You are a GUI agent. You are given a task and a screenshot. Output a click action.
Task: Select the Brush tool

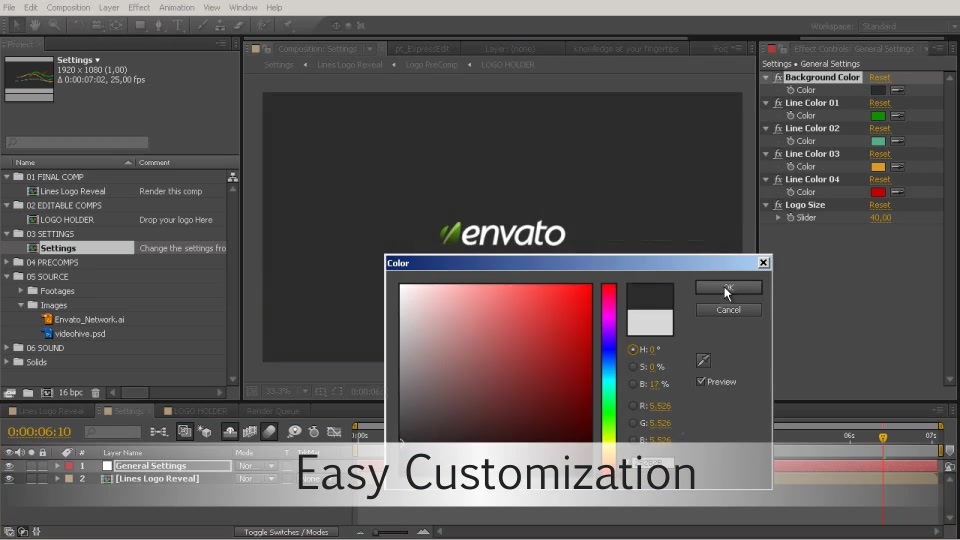(202, 25)
